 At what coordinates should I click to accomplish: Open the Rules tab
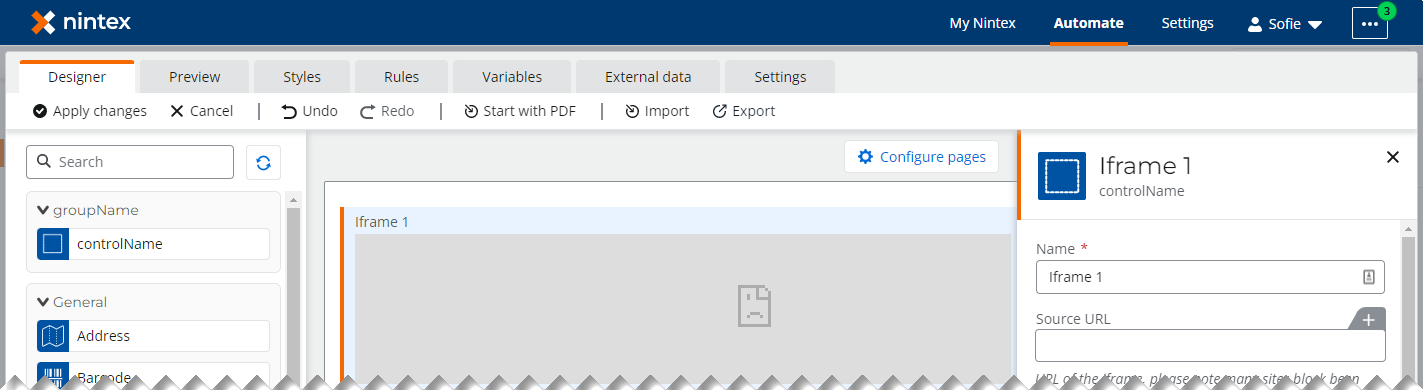point(401,77)
